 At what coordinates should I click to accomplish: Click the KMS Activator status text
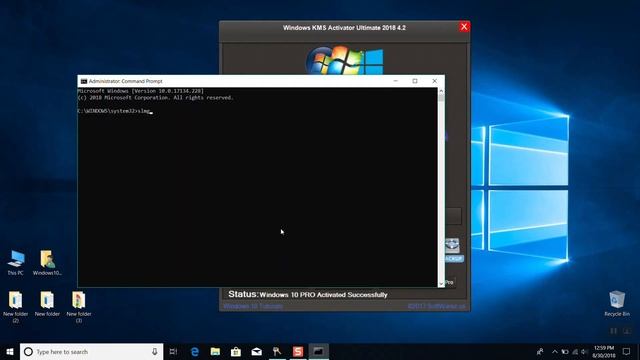point(308,294)
